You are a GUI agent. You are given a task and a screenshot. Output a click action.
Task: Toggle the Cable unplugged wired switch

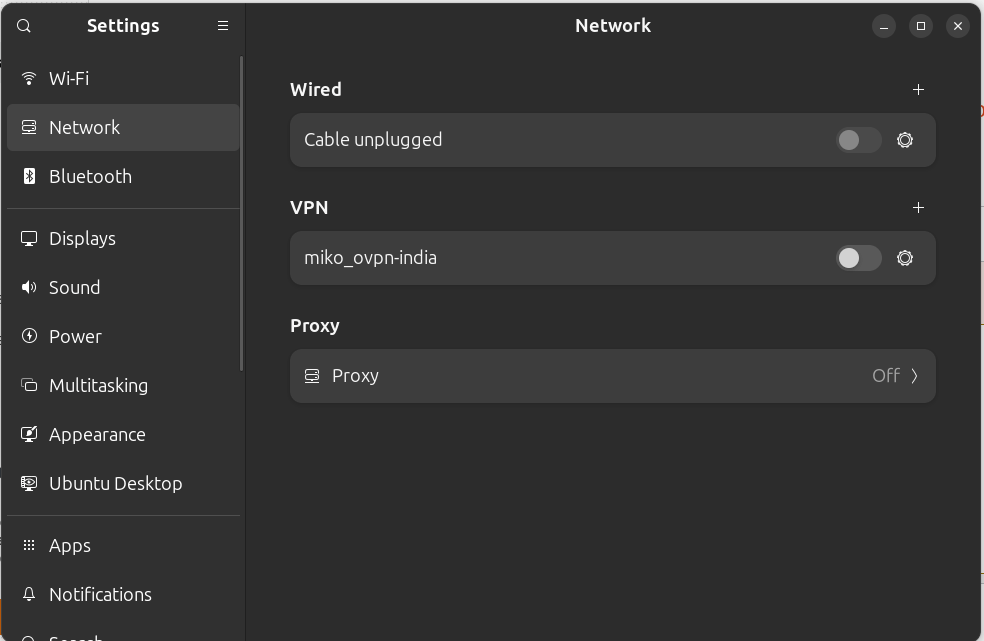coord(858,140)
